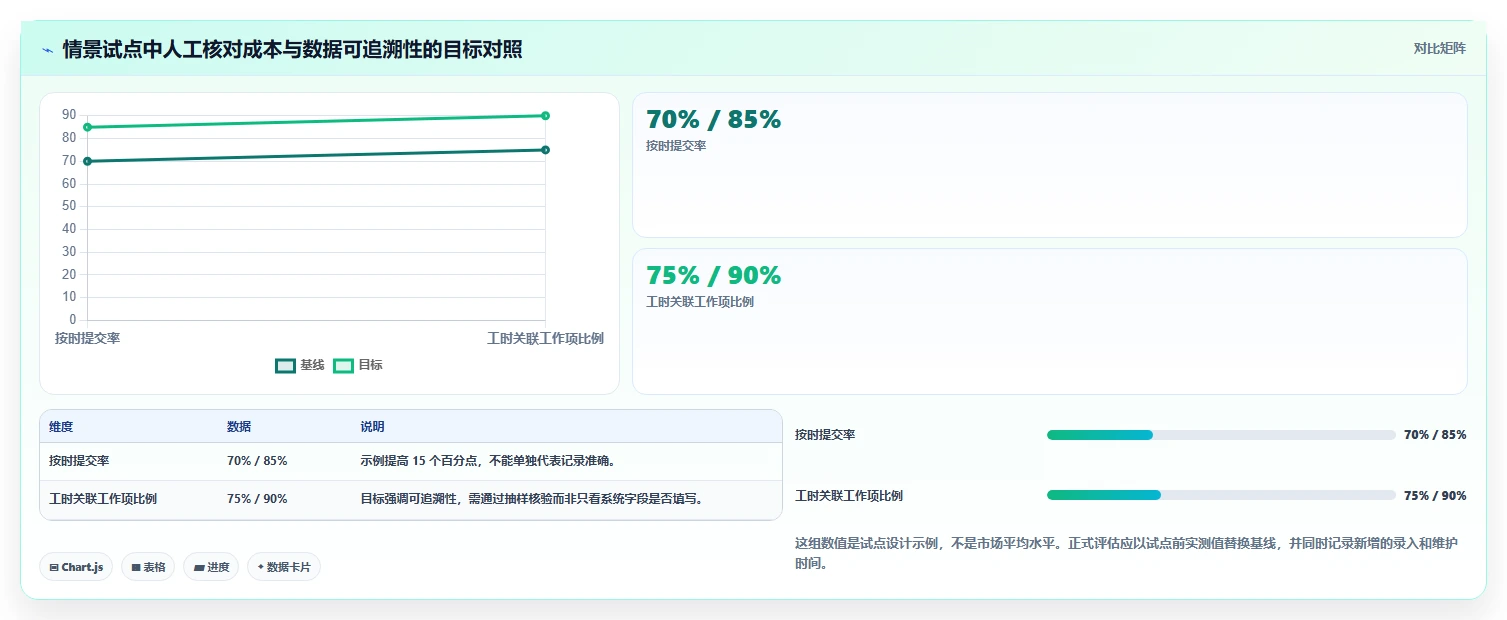Viewport: 1507px width, 620px height.
Task: Click the panel title 情景试点中人工核对成本
Action: pyautogui.click(x=292, y=50)
